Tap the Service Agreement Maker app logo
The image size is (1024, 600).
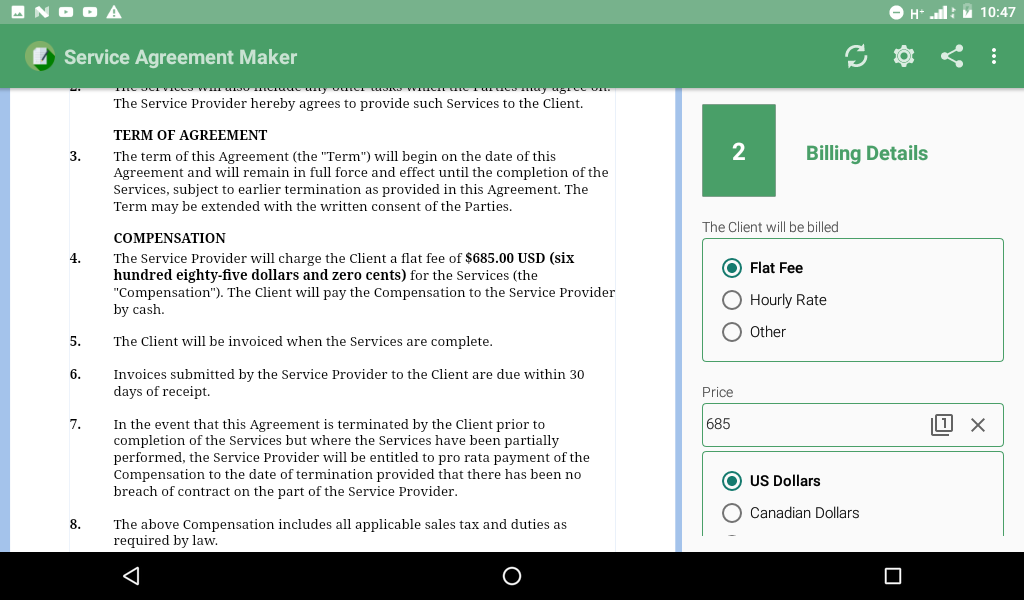(40, 57)
